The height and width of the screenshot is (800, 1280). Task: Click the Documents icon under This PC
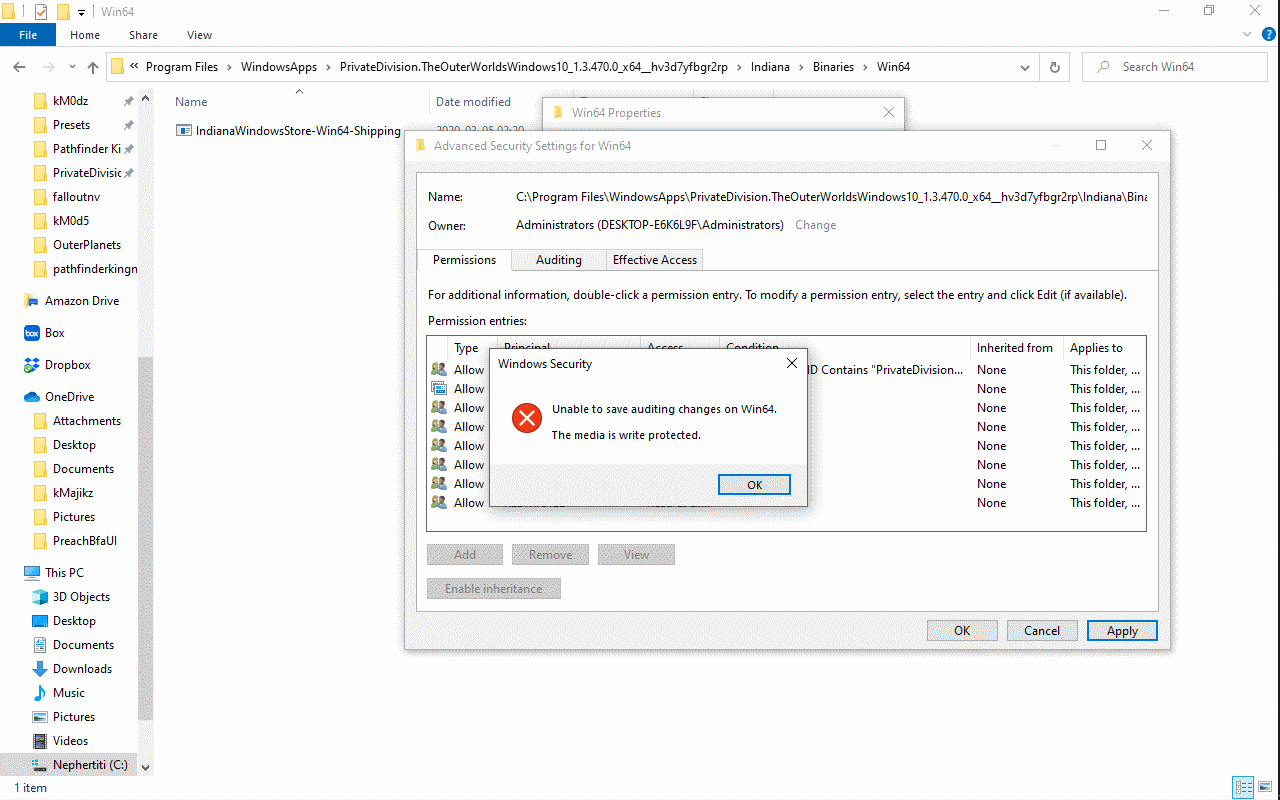[x=40, y=645]
